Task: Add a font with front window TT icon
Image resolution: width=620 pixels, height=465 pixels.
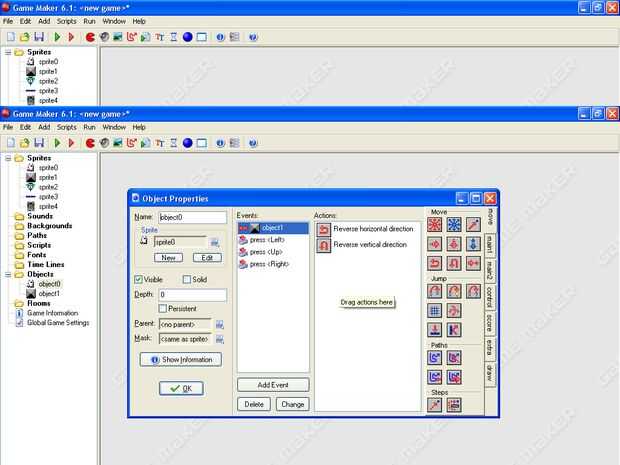Action: [x=159, y=143]
